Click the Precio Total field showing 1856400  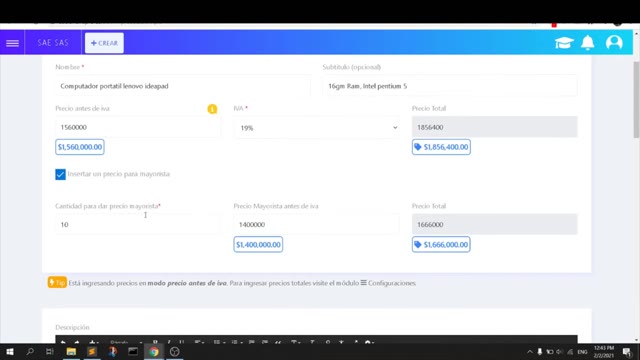[494, 127]
